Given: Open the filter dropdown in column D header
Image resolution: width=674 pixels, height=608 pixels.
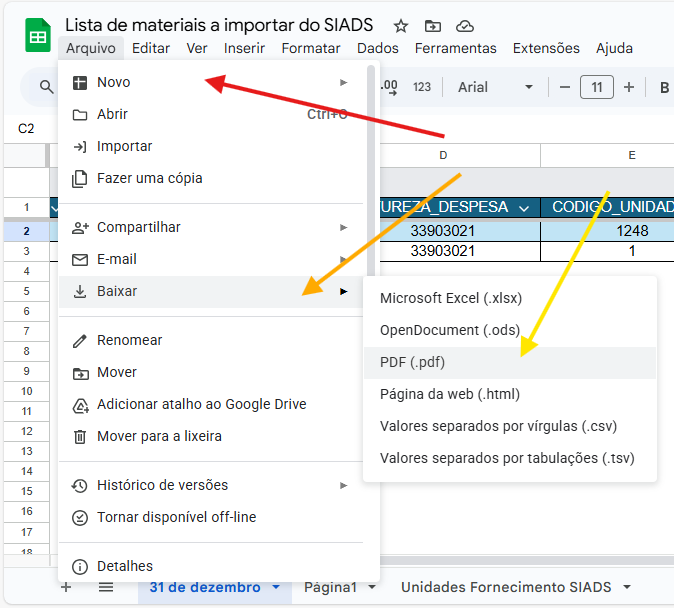Looking at the screenshot, I should tap(524, 208).
